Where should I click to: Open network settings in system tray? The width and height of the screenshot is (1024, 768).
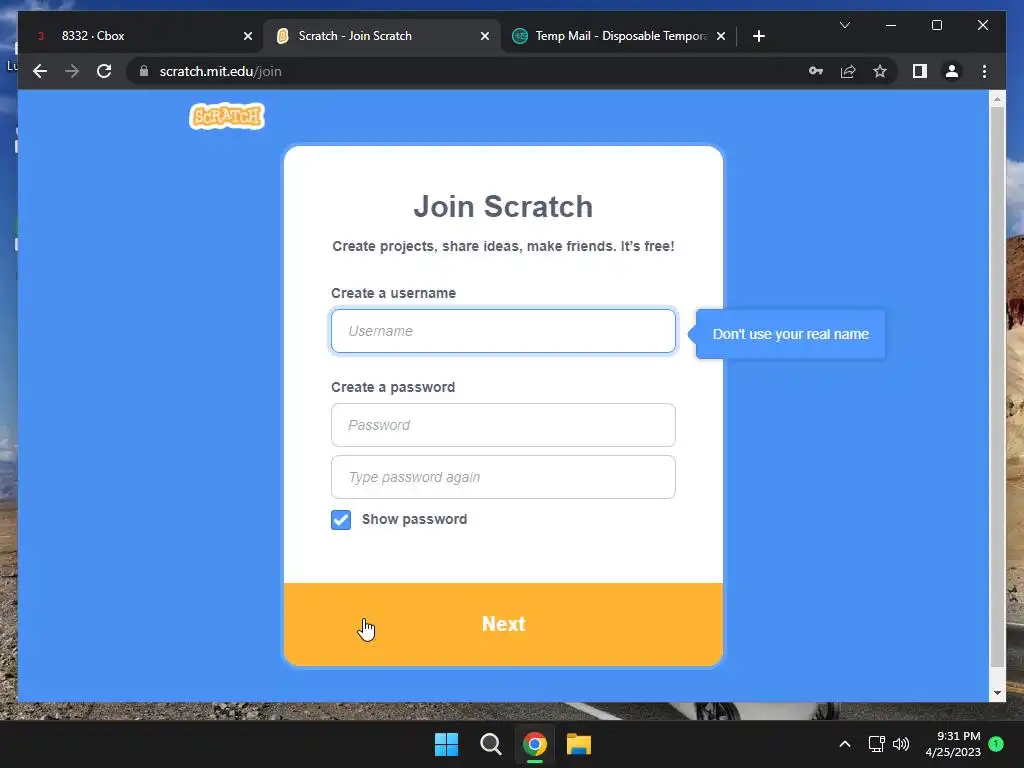(876, 744)
